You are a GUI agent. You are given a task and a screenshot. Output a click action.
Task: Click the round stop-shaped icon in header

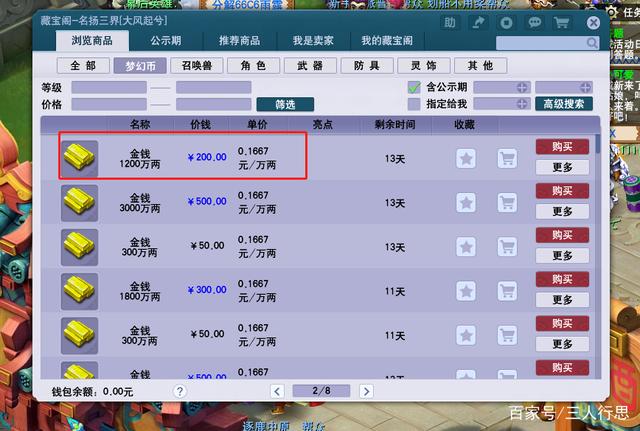pos(507,22)
